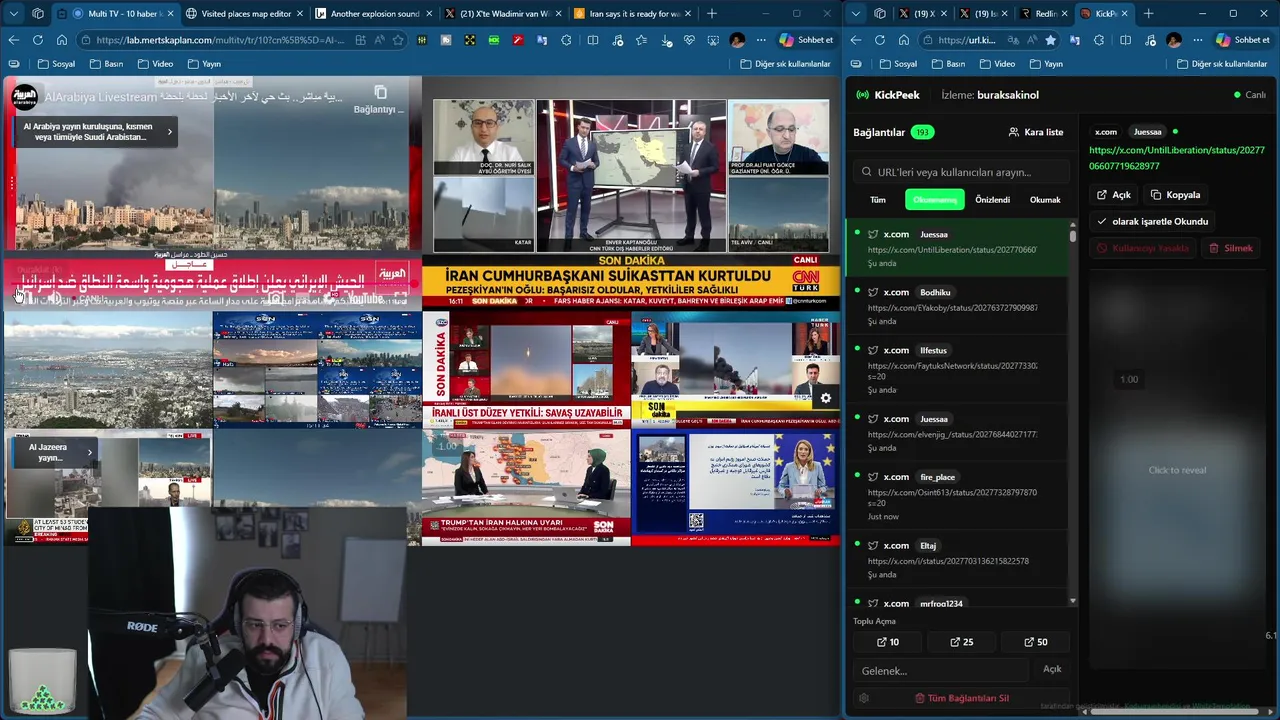1280x720 pixels.
Task: Copy selected link with Kopyala
Action: pyautogui.click(x=1175, y=195)
